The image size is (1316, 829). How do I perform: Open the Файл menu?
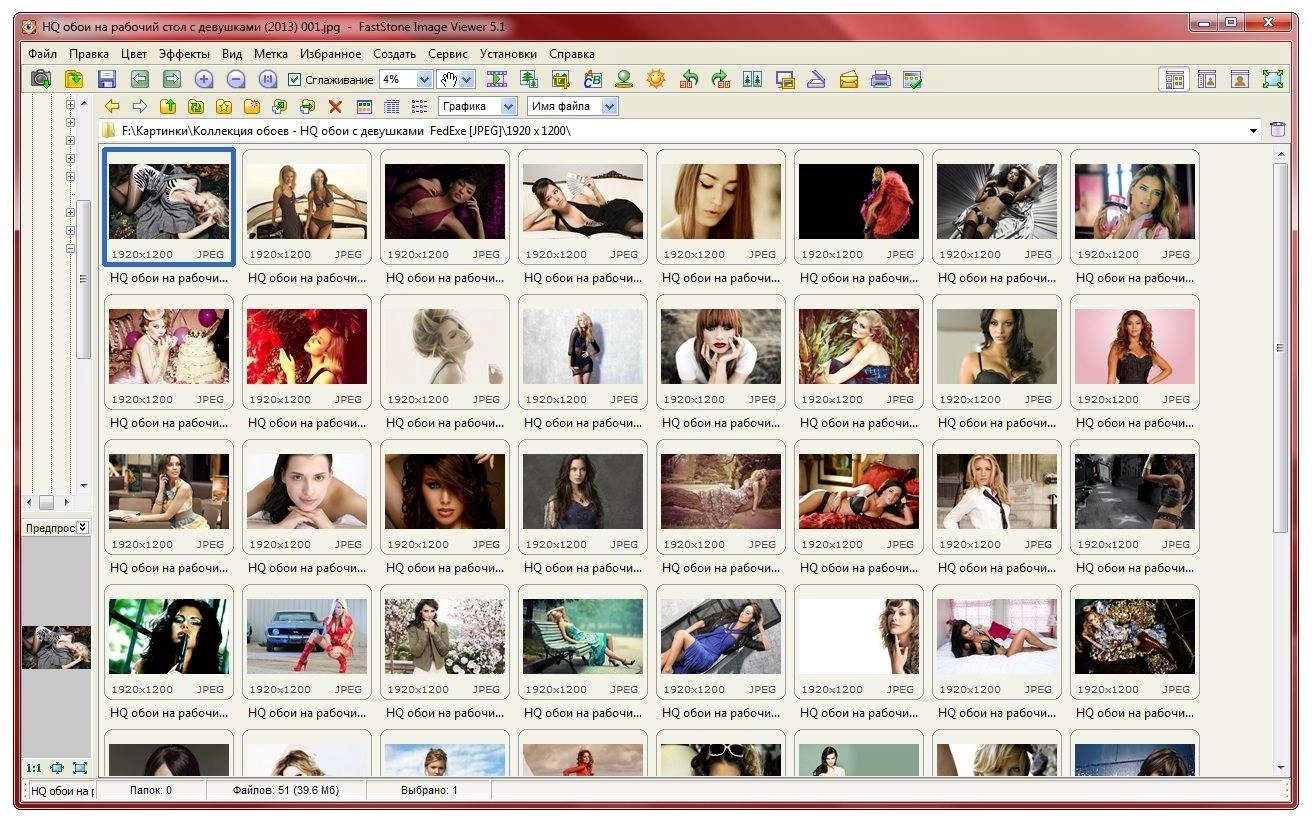pos(42,54)
